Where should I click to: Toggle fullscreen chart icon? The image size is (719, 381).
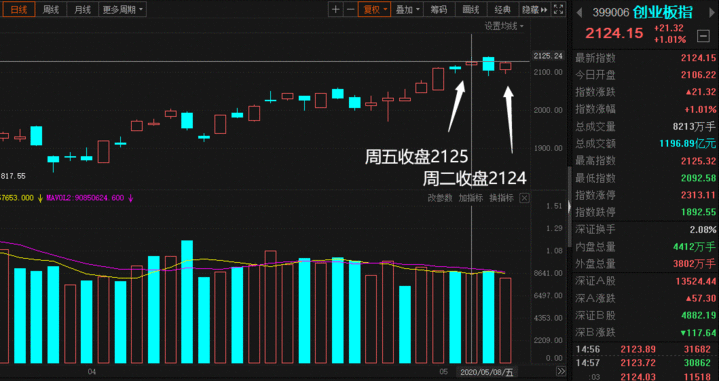[x=558, y=9]
